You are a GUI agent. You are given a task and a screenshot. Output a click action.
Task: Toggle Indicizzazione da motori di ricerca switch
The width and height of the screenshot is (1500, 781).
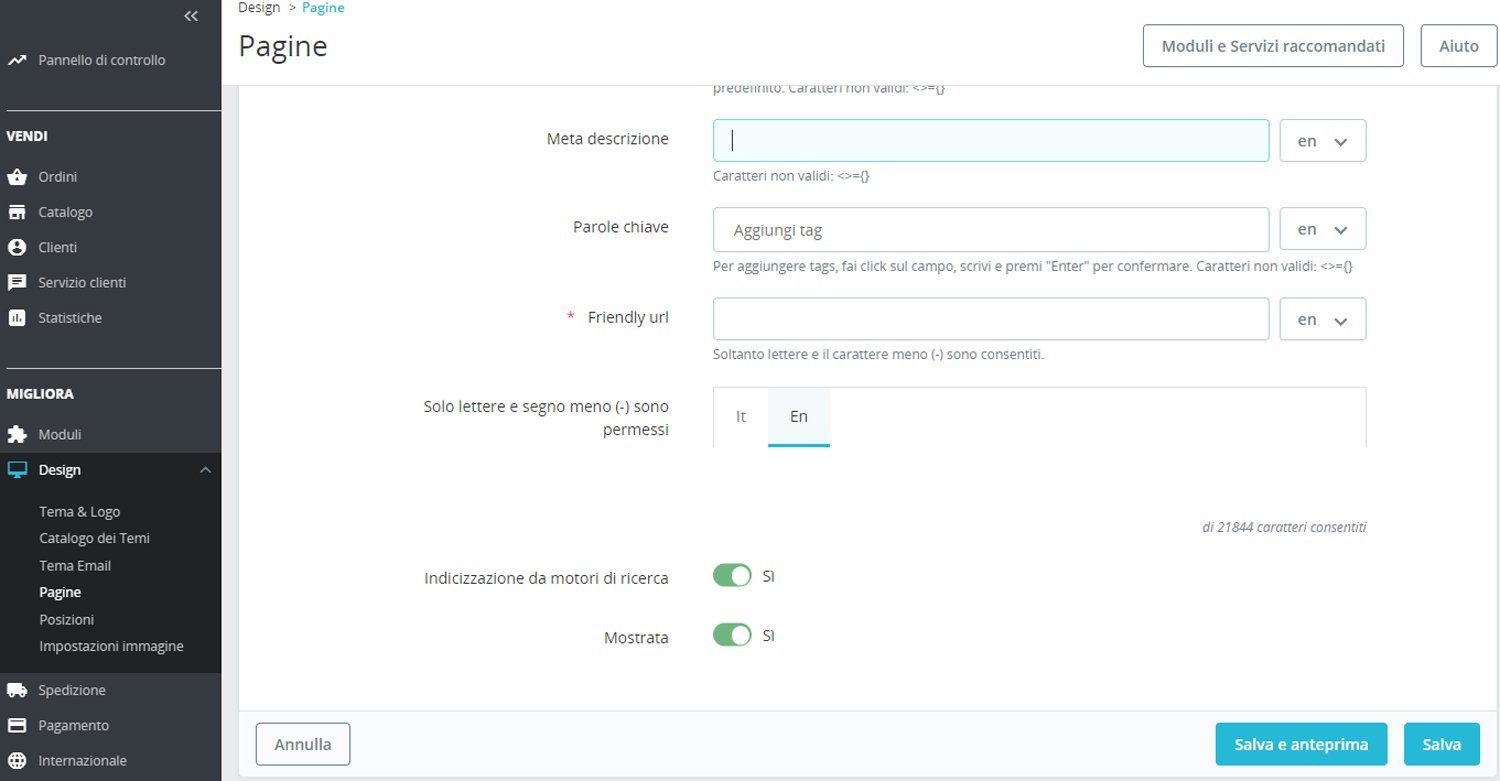(x=732, y=576)
